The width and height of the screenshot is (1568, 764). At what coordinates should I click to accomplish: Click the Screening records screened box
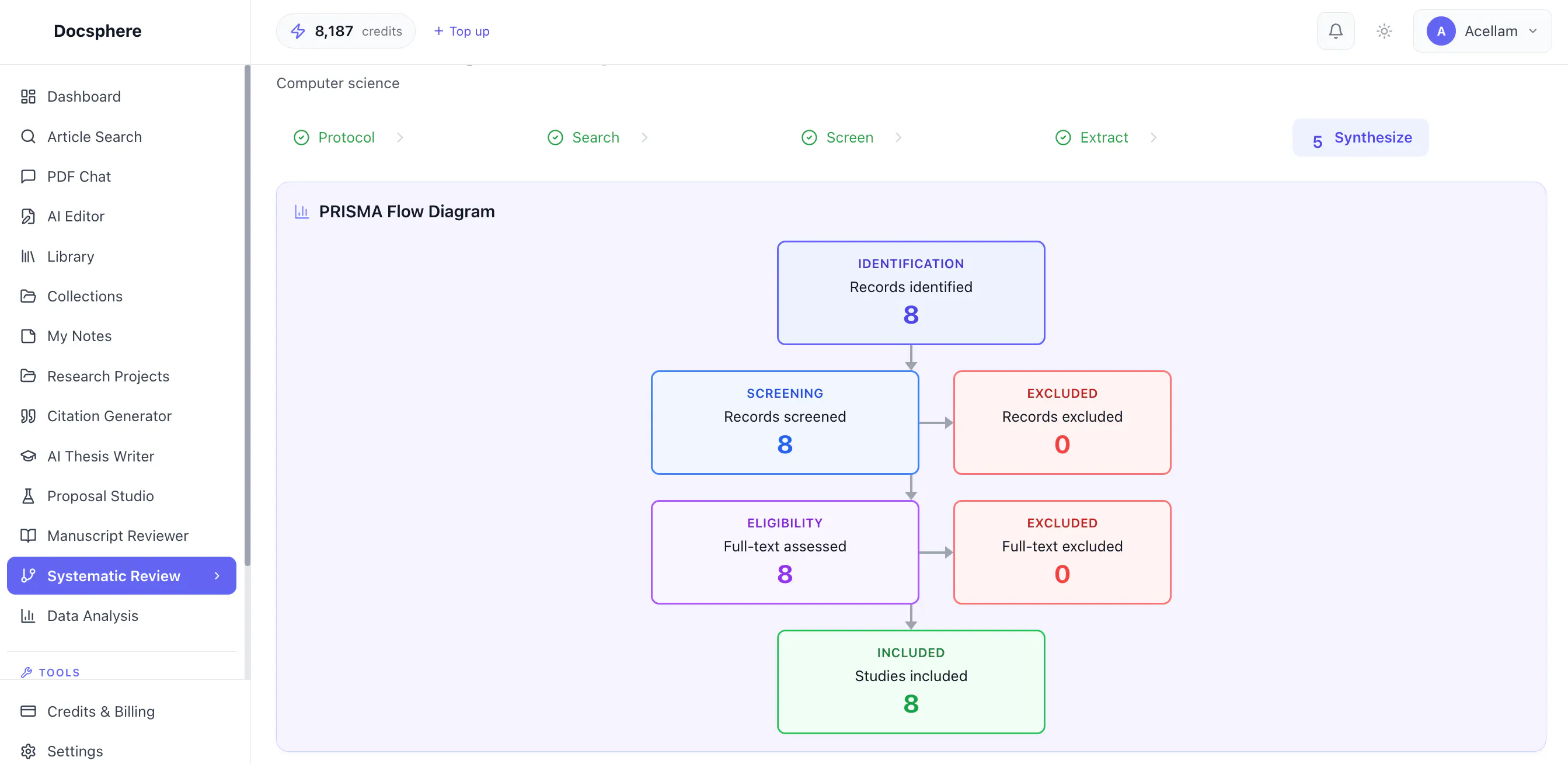tap(785, 423)
